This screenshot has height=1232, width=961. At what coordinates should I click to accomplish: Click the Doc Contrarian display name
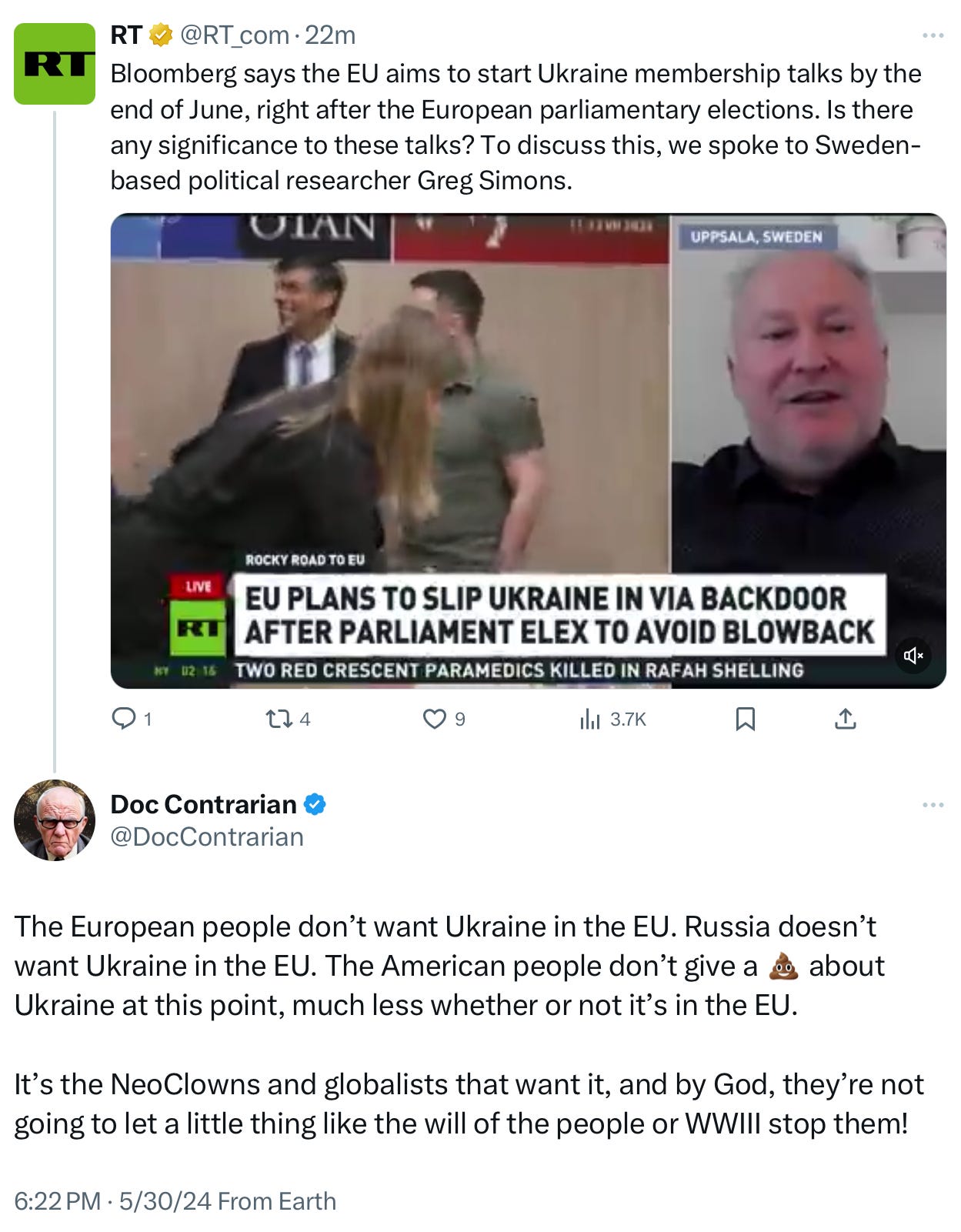pos(203,804)
